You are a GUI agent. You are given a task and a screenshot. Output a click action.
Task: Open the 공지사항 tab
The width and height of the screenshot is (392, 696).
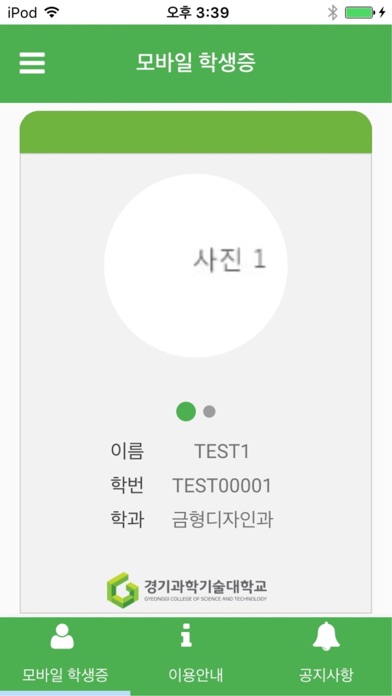[x=326, y=675]
